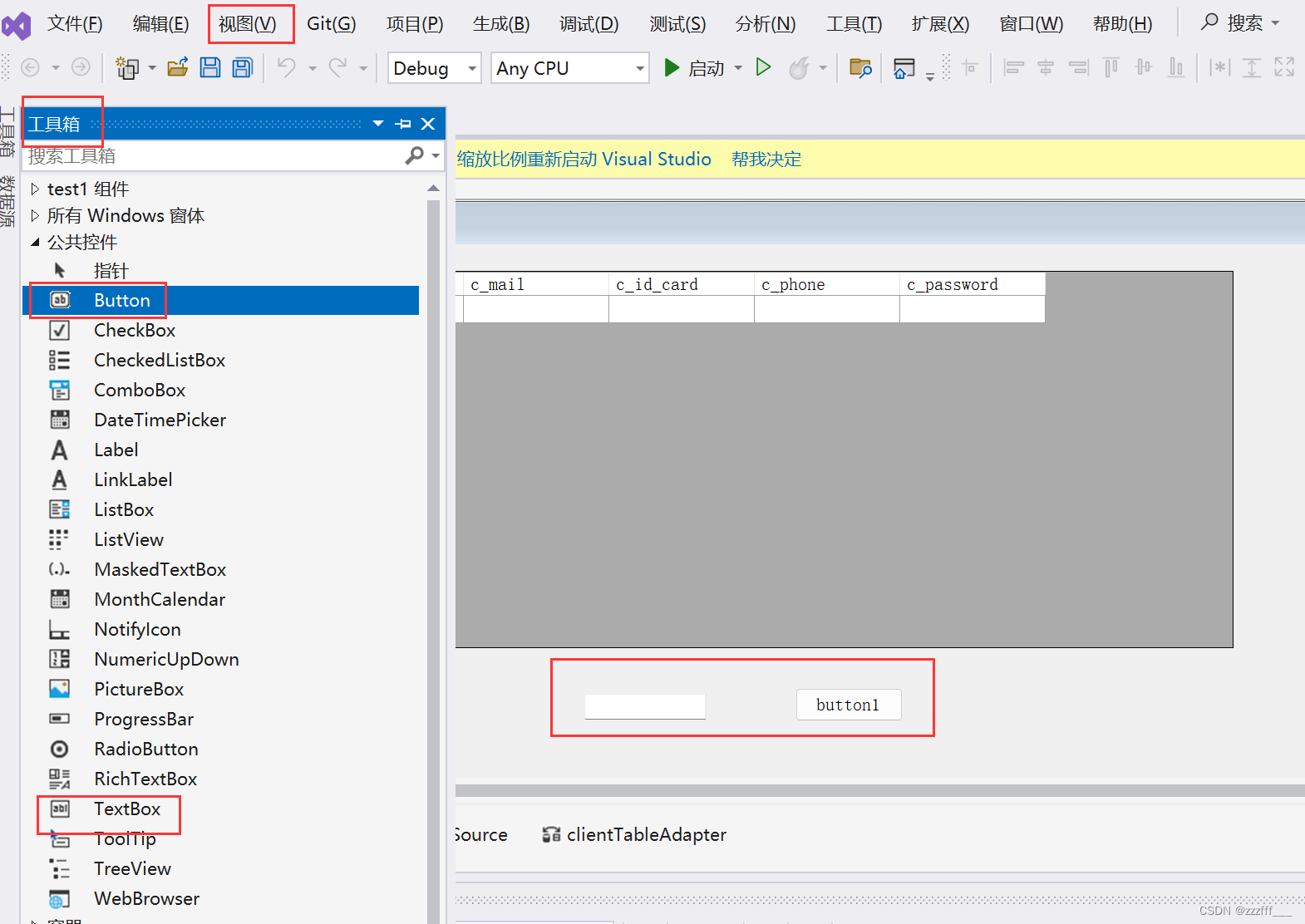This screenshot has height=924, width=1305.
Task: Collapse the 公共控件 toolbox group
Action: (35, 242)
